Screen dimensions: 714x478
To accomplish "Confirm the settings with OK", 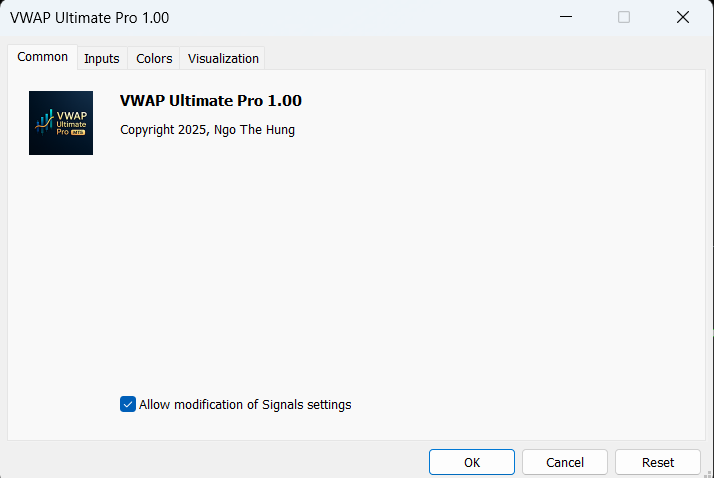I will coord(472,462).
